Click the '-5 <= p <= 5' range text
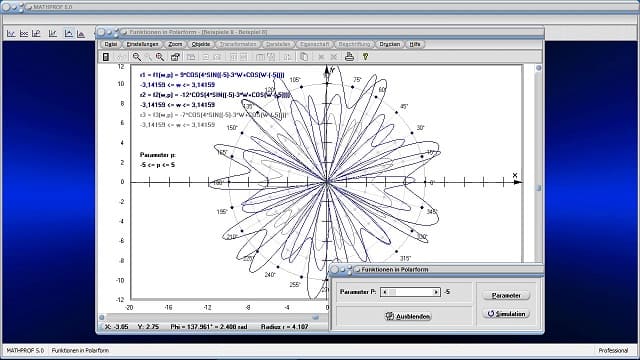The height and width of the screenshot is (360, 640). [x=157, y=165]
